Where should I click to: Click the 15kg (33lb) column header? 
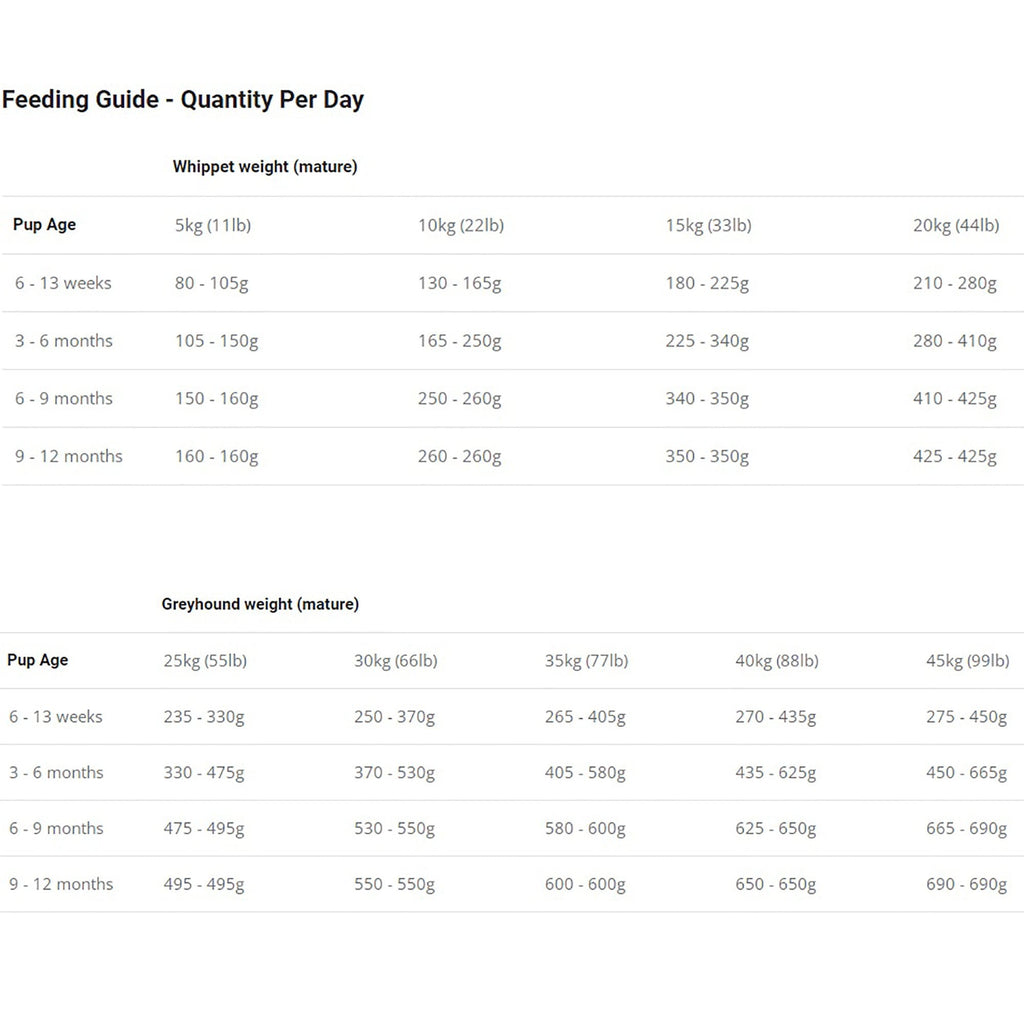pos(709,225)
